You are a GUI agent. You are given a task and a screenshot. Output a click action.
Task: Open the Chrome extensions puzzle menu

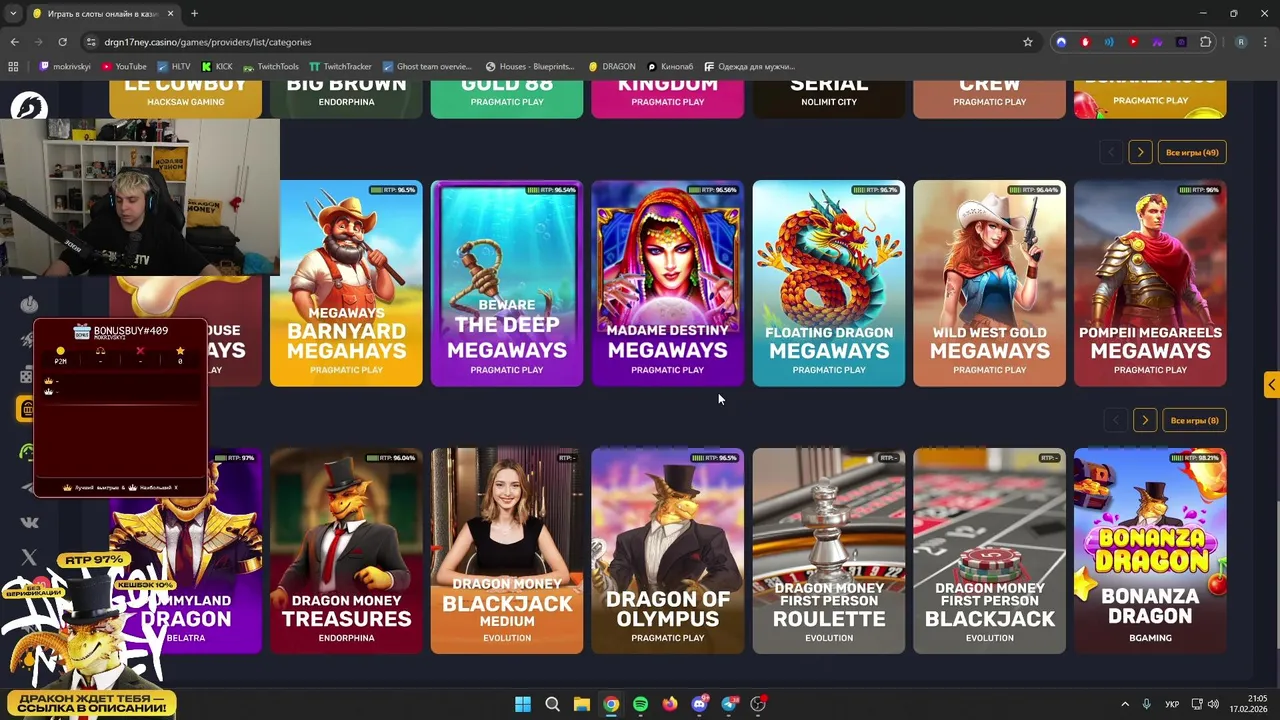(x=1205, y=42)
